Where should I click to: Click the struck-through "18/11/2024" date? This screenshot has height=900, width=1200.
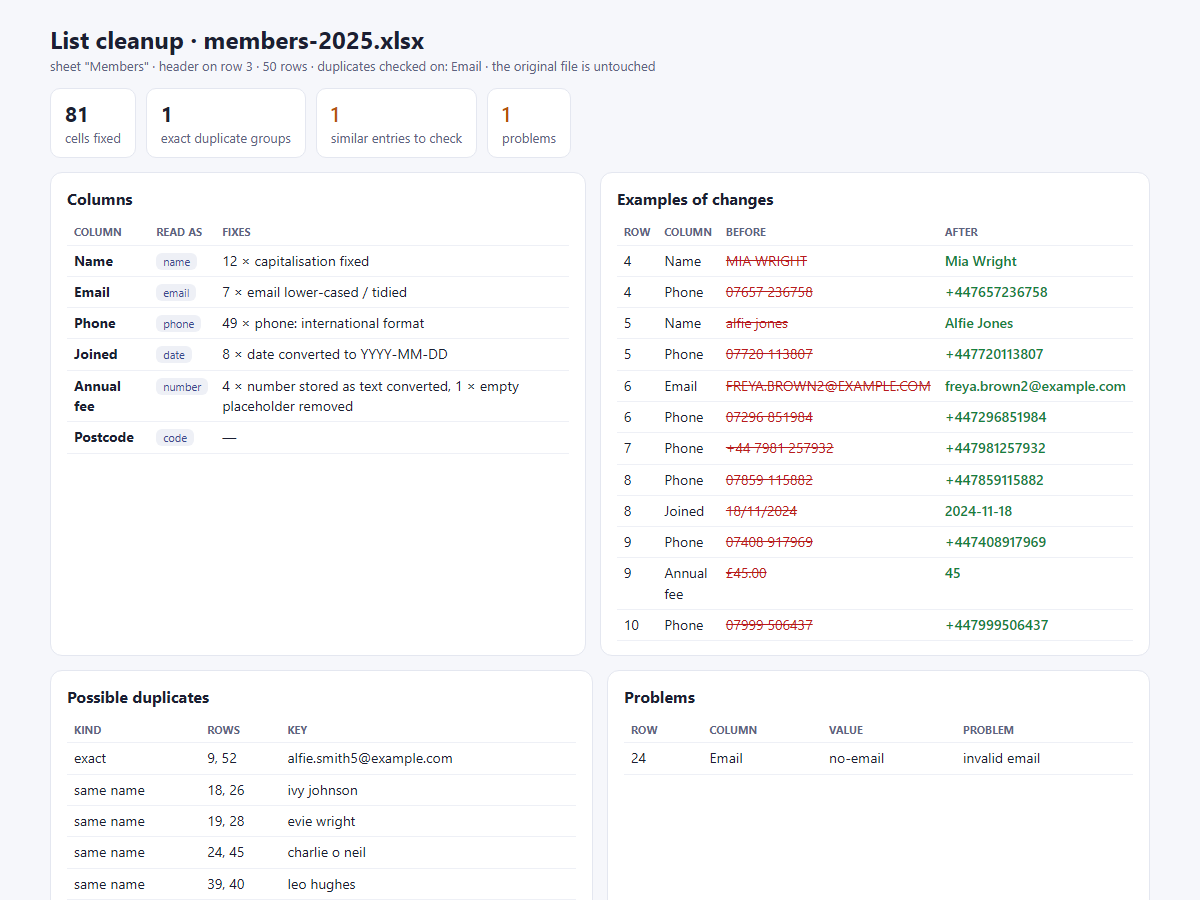(x=761, y=511)
